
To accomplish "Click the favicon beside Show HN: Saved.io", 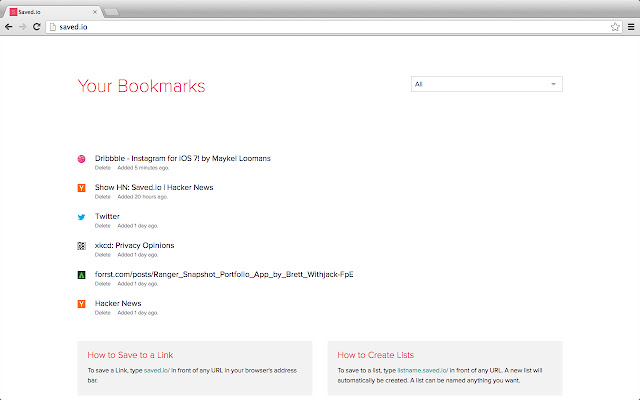I will (82, 188).
